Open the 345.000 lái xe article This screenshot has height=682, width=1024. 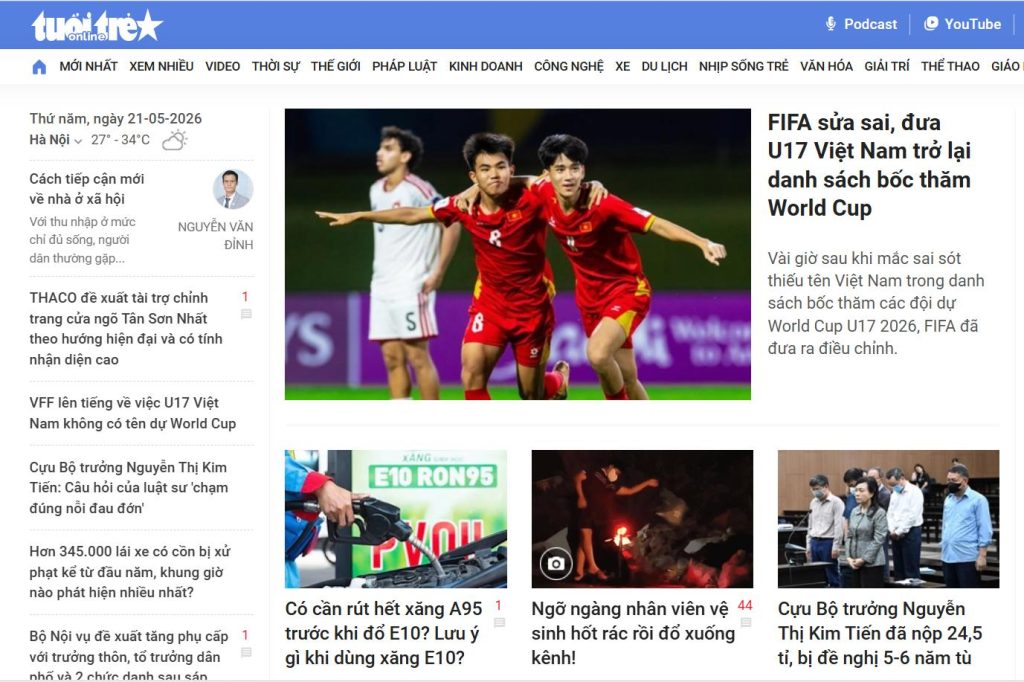tap(130, 572)
